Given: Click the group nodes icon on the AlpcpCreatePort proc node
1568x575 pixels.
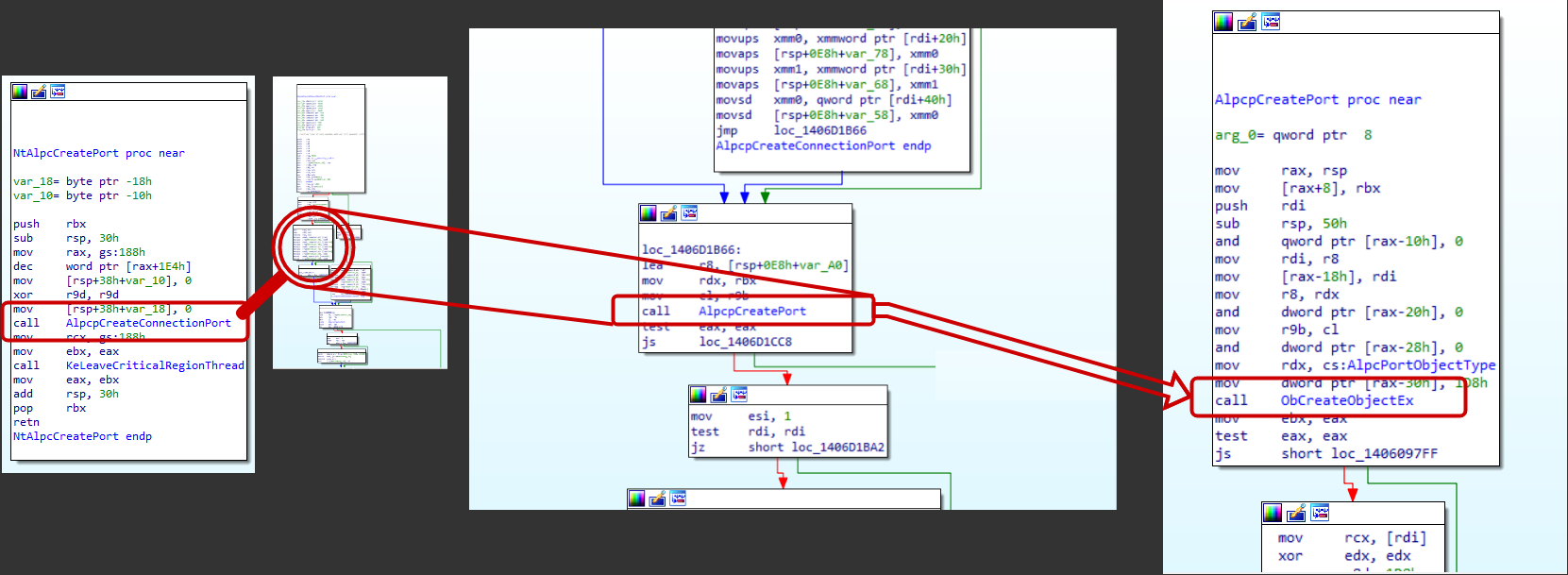Looking at the screenshot, I should [x=1271, y=22].
